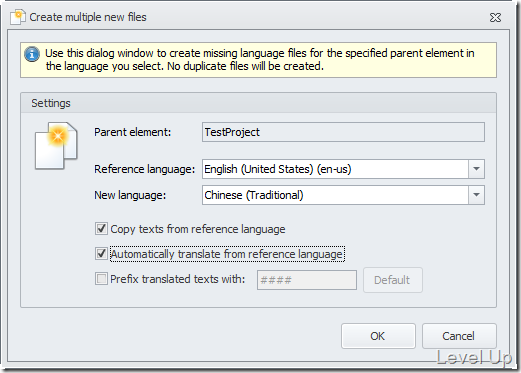
Task: Click the blue info icon in banner
Action: tap(32, 54)
